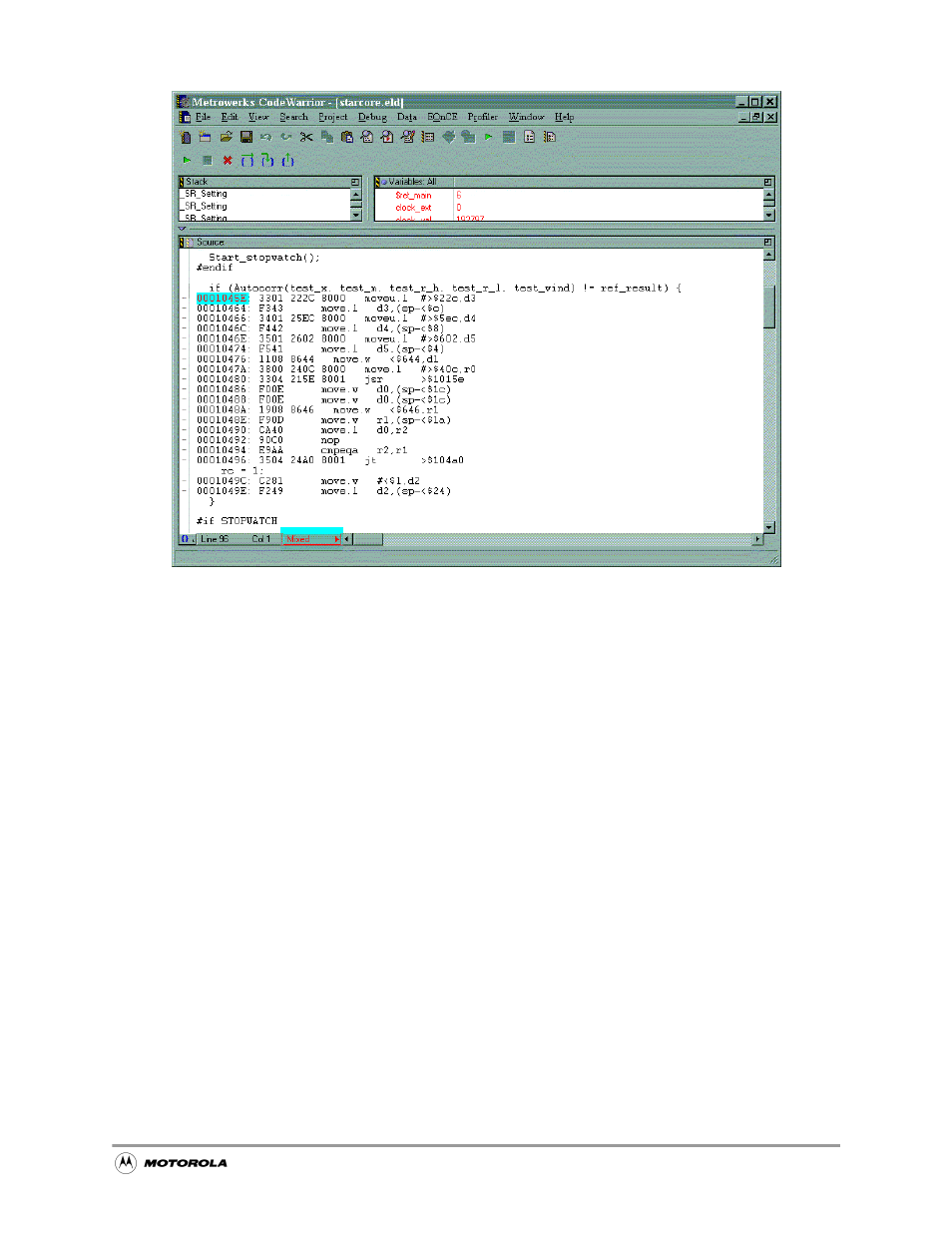The height and width of the screenshot is (1233, 952).
Task: Click the last icon in main toolbar
Action: tap(549, 137)
